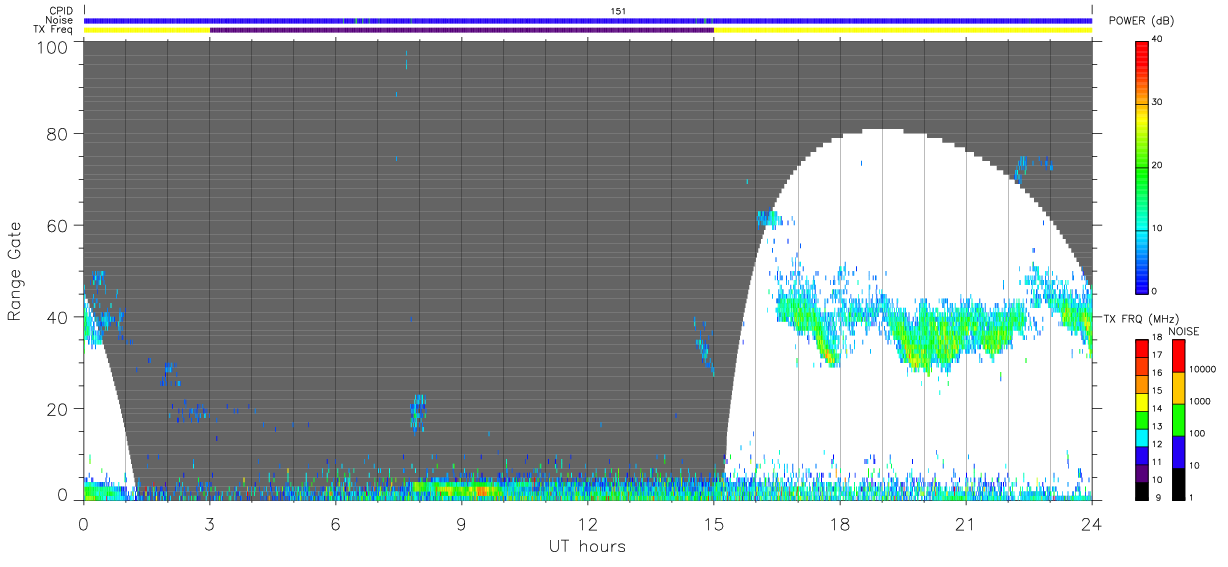Click the '60' tick on Range Gate axis
This screenshot has height=567, width=1228.
coord(58,226)
